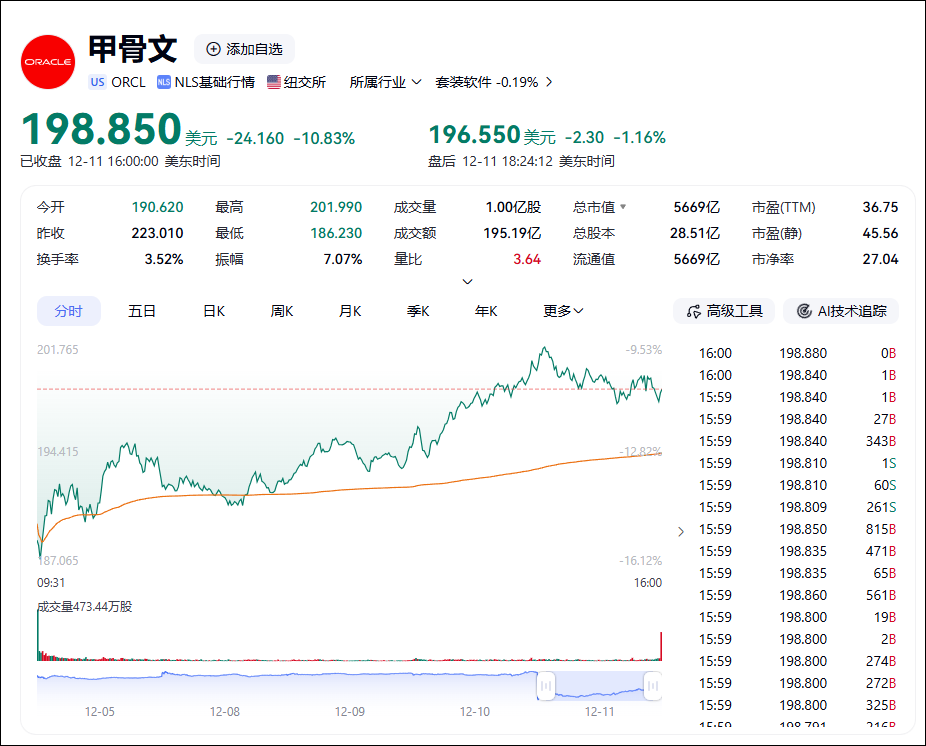Click the US flag NYSE icon

coord(273,82)
